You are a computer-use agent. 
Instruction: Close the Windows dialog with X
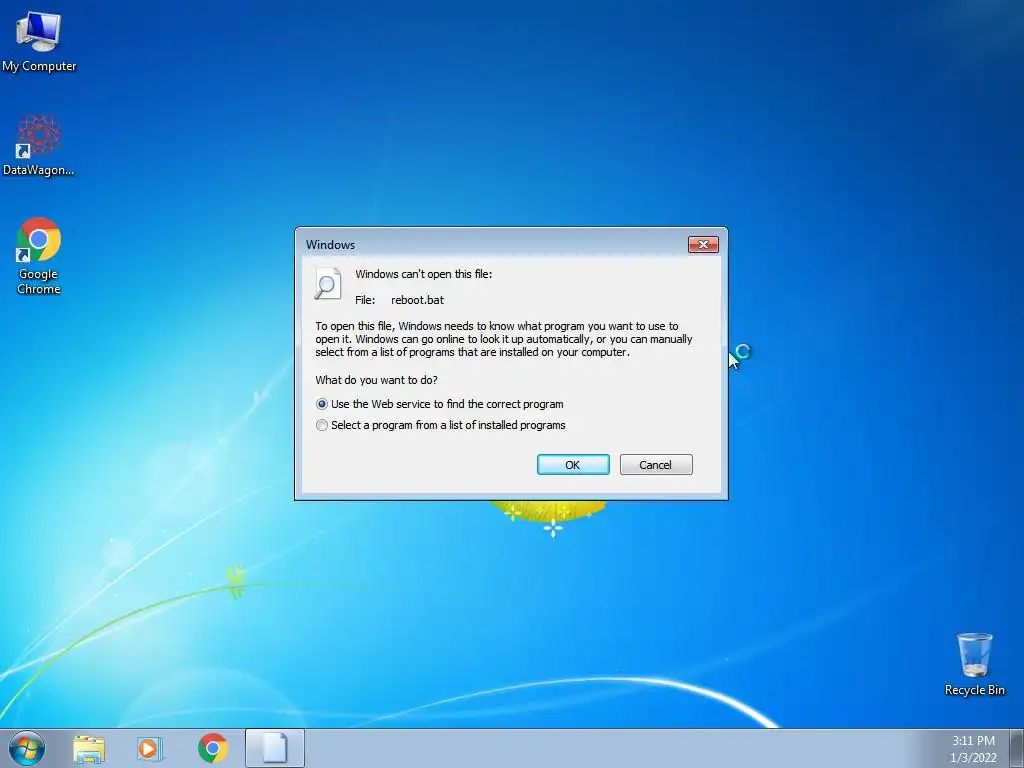[703, 244]
